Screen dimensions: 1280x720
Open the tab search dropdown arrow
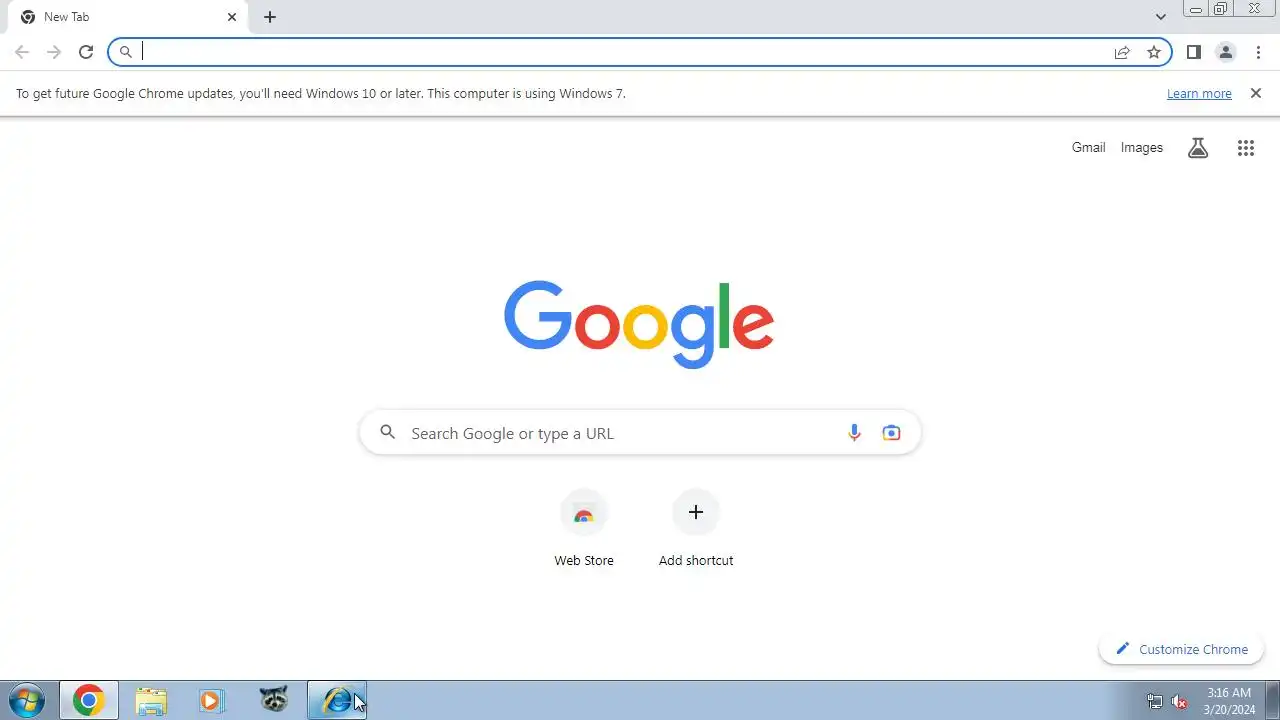pyautogui.click(x=1161, y=17)
